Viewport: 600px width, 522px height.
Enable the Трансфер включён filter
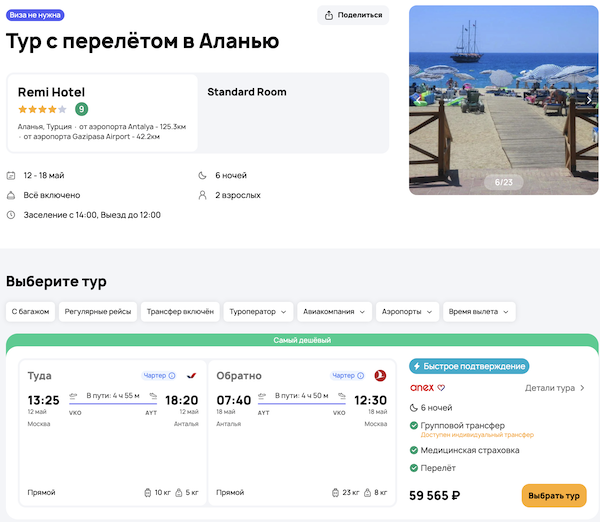[x=180, y=311]
